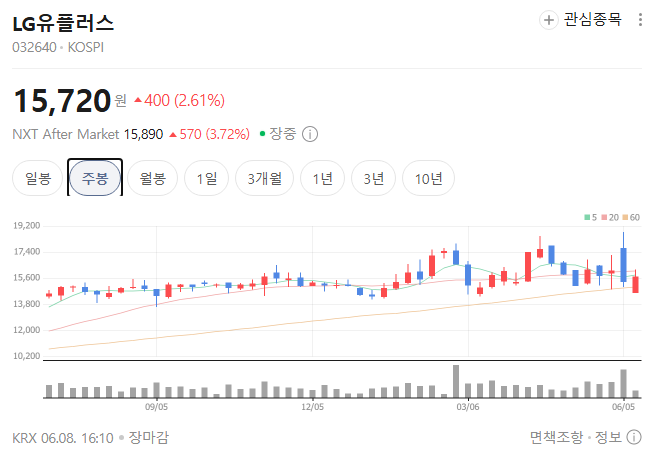Switch chart to 1년 range

[x=323, y=178]
